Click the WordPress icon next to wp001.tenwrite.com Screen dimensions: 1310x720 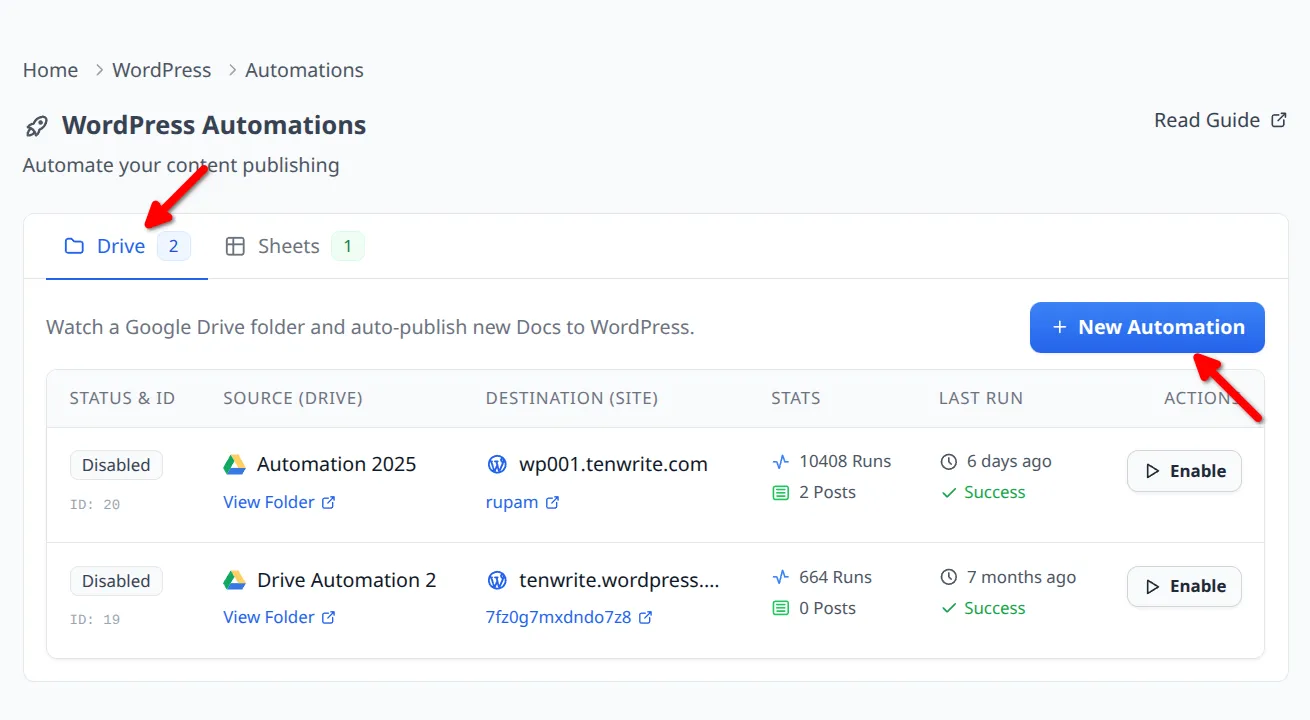pyautogui.click(x=497, y=463)
